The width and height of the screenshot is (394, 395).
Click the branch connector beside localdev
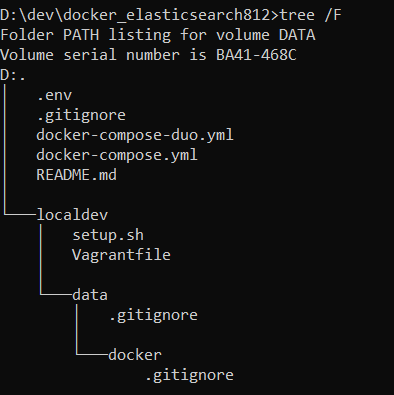tap(20, 214)
